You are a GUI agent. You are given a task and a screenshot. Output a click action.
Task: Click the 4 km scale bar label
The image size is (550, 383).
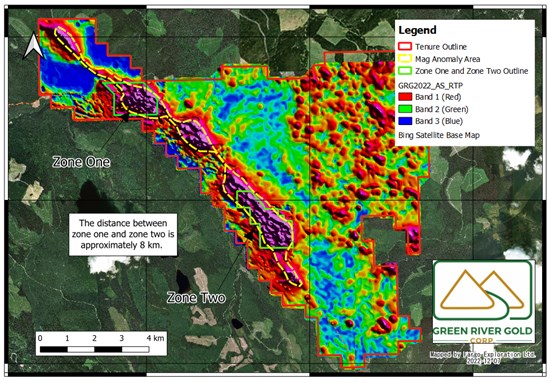tap(155, 338)
